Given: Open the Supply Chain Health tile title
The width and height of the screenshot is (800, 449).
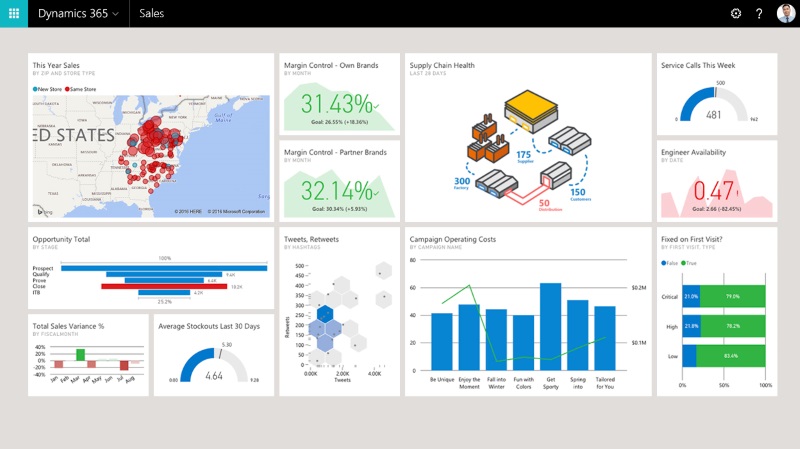Looking at the screenshot, I should [x=442, y=65].
